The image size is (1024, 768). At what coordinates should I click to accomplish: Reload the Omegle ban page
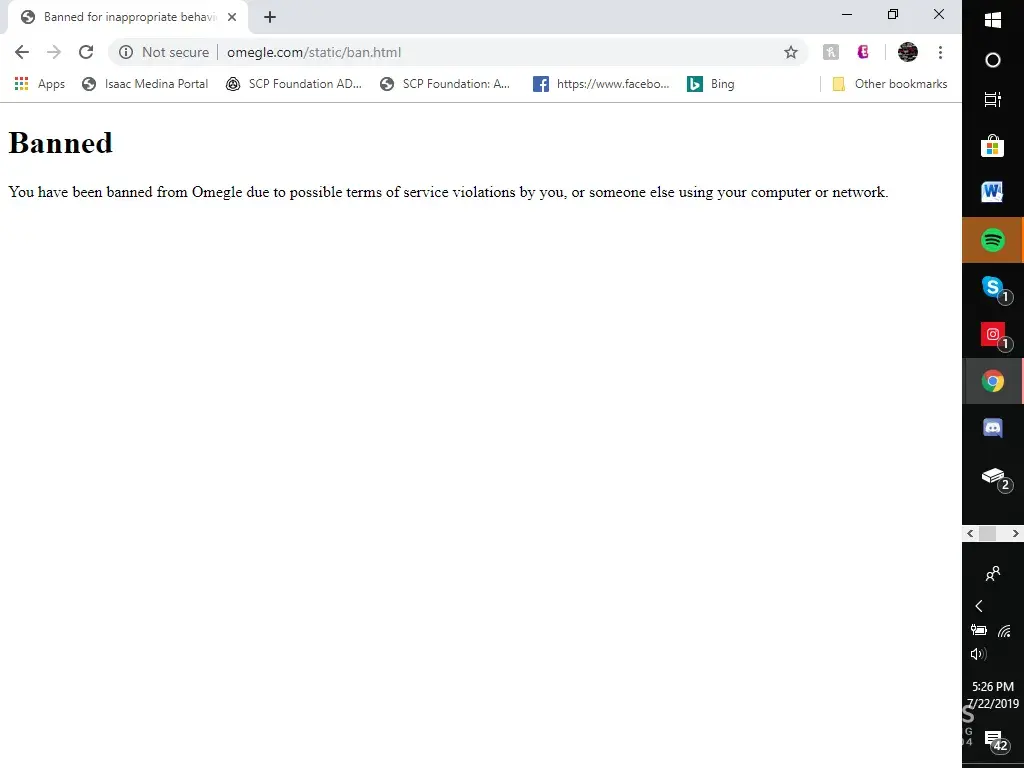click(x=86, y=52)
